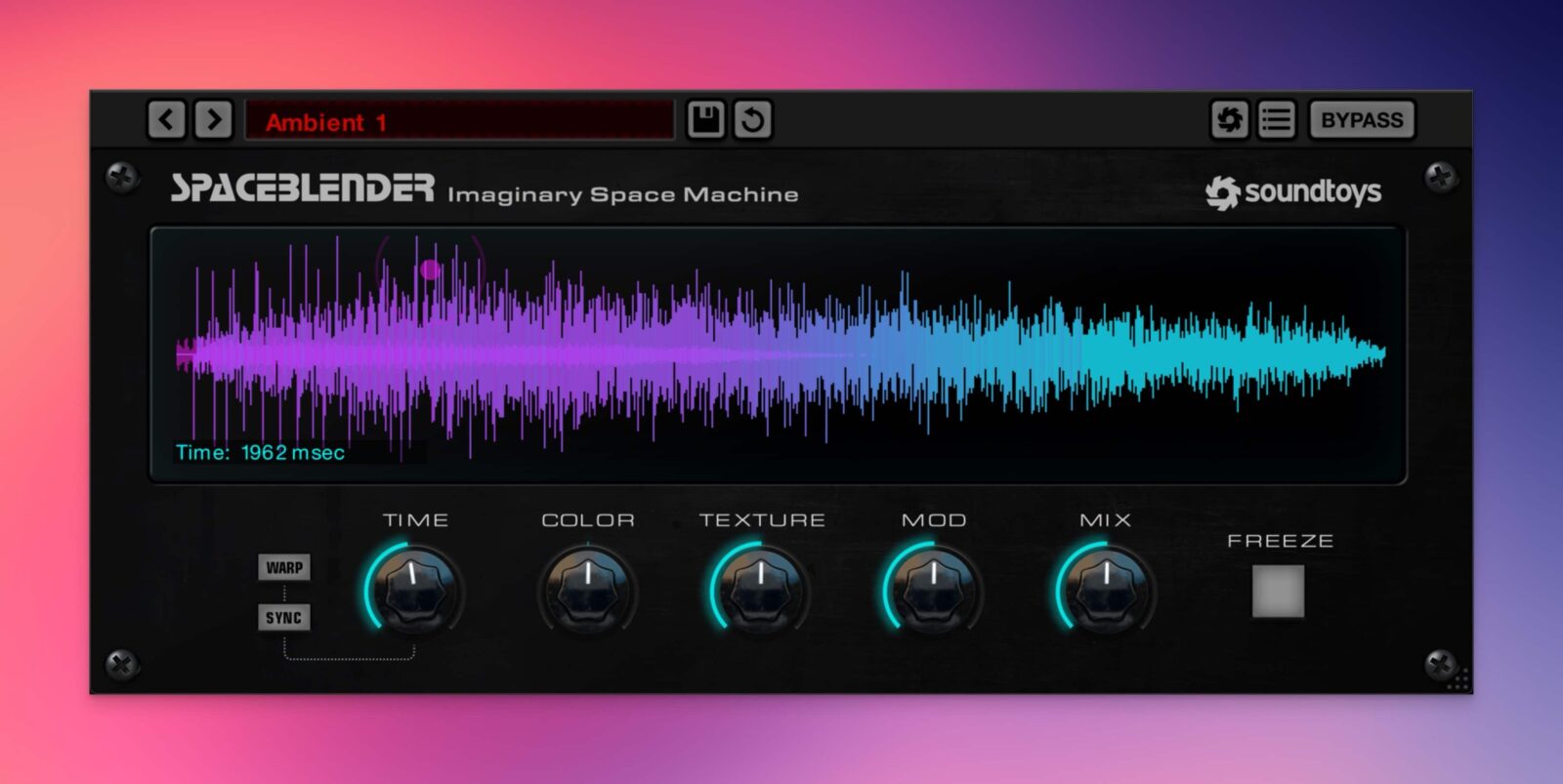Click the Soundtoys logo
1563x784 pixels.
pos(1293,192)
